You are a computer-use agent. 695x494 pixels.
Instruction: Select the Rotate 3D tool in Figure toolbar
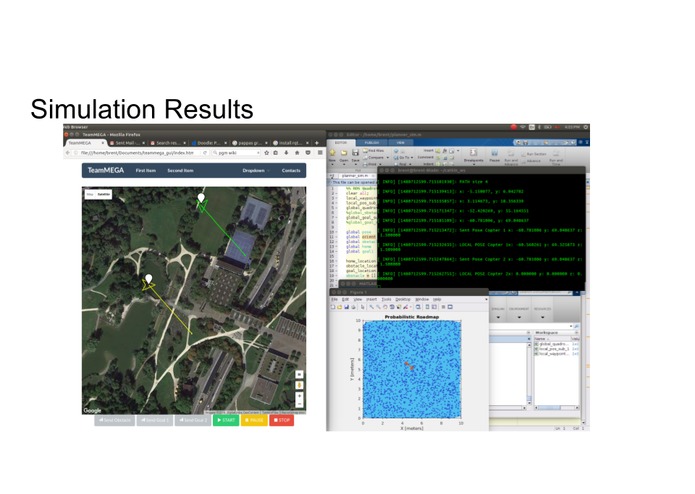click(392, 307)
